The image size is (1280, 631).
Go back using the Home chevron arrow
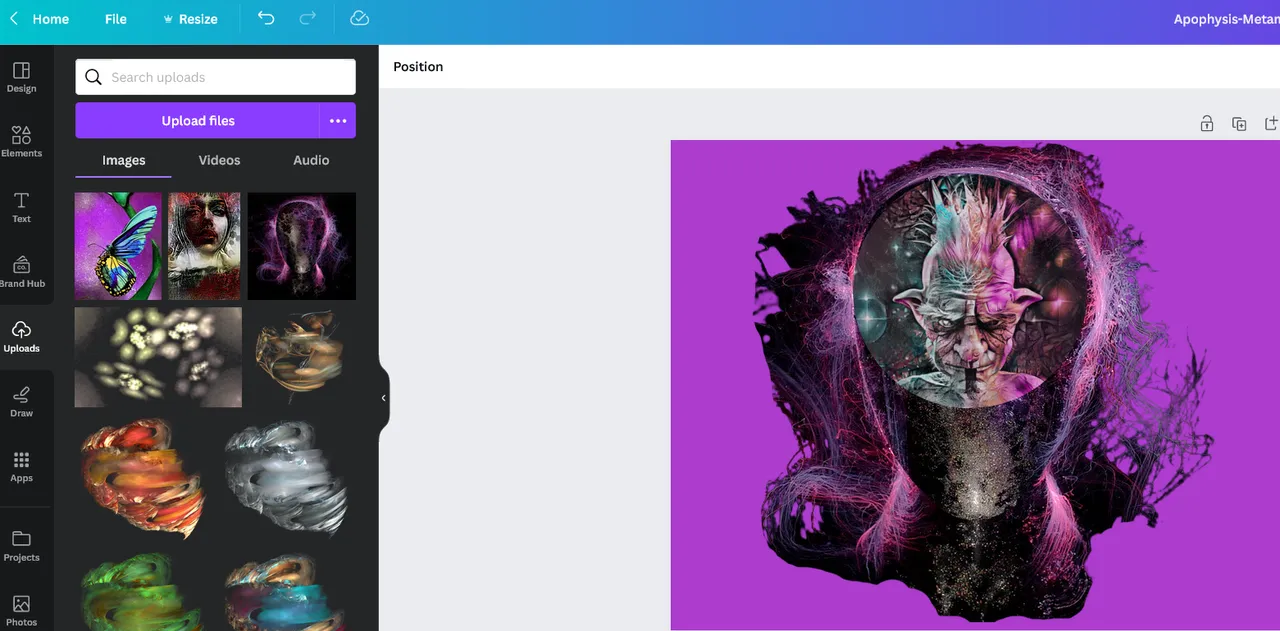pos(14,19)
